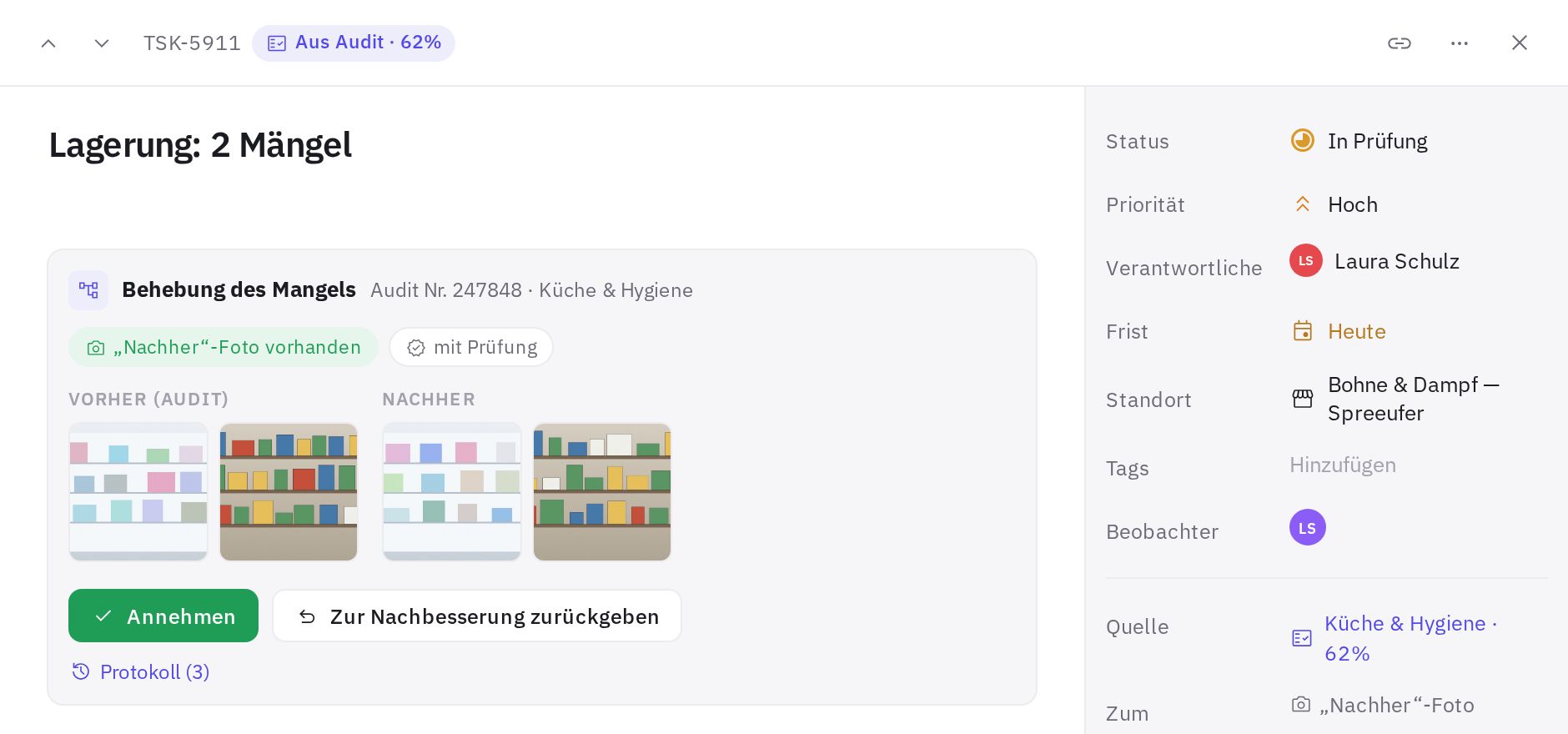This screenshot has height=734, width=1568.
Task: Change assignee Laura Schulz
Action: click(x=1375, y=261)
